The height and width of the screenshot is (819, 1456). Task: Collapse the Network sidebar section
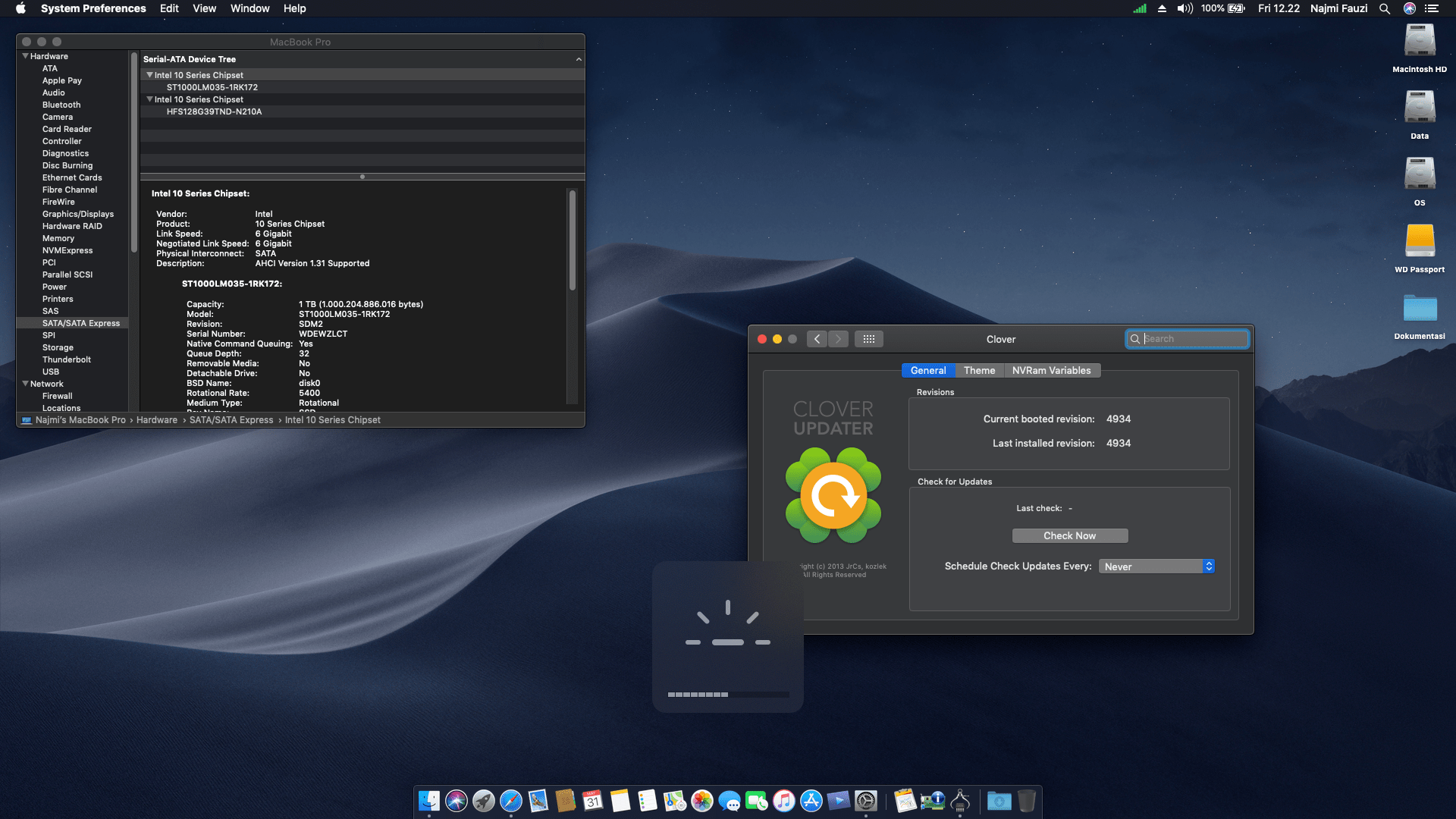pos(25,384)
